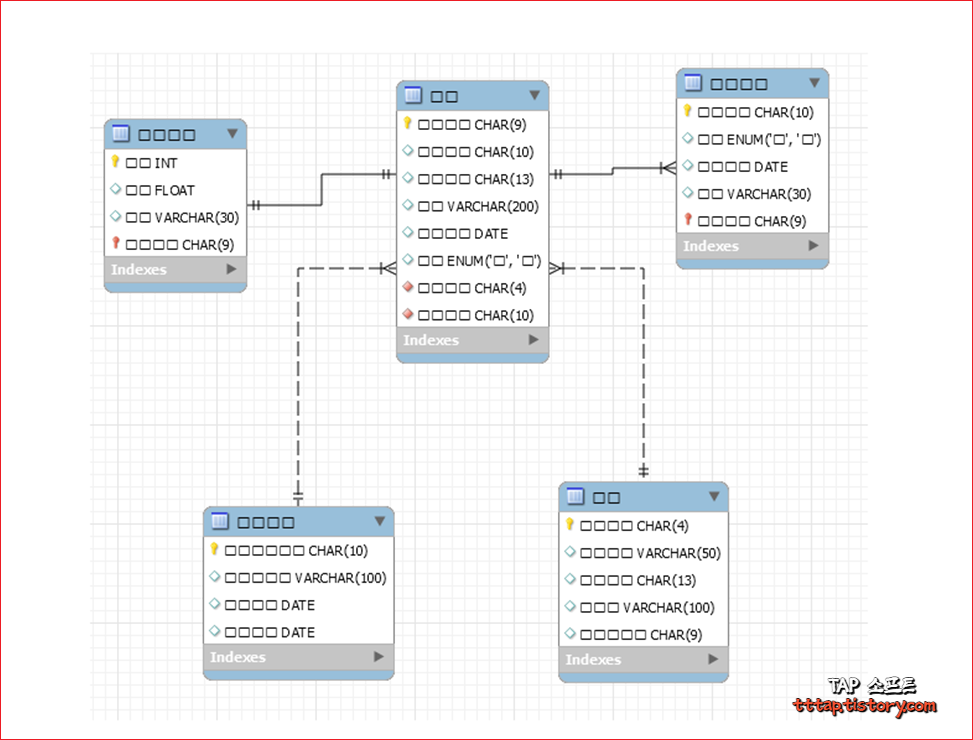Expand Indexes in the VARCHAR(50) table

713,659
